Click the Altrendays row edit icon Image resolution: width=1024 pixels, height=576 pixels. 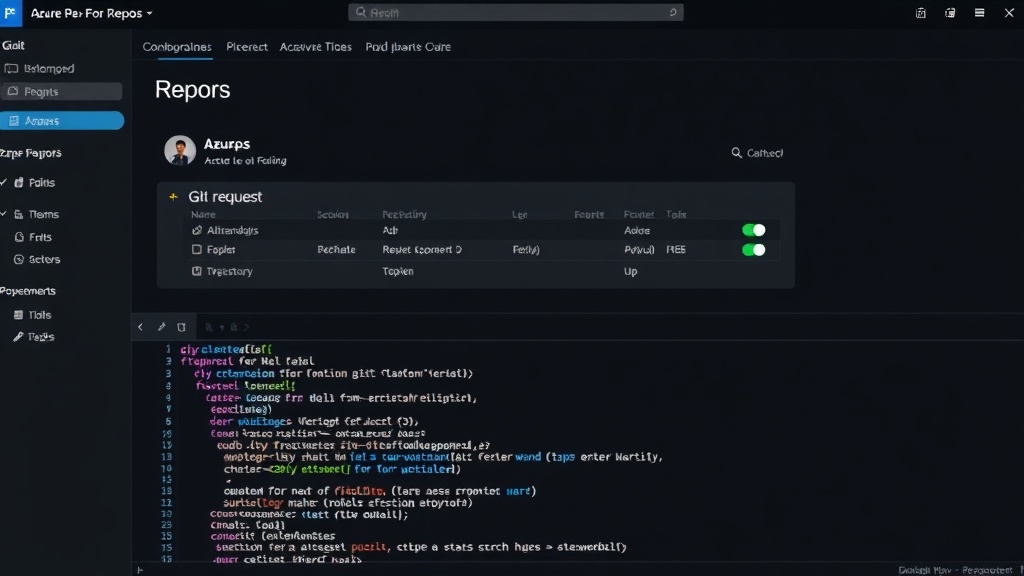point(197,231)
